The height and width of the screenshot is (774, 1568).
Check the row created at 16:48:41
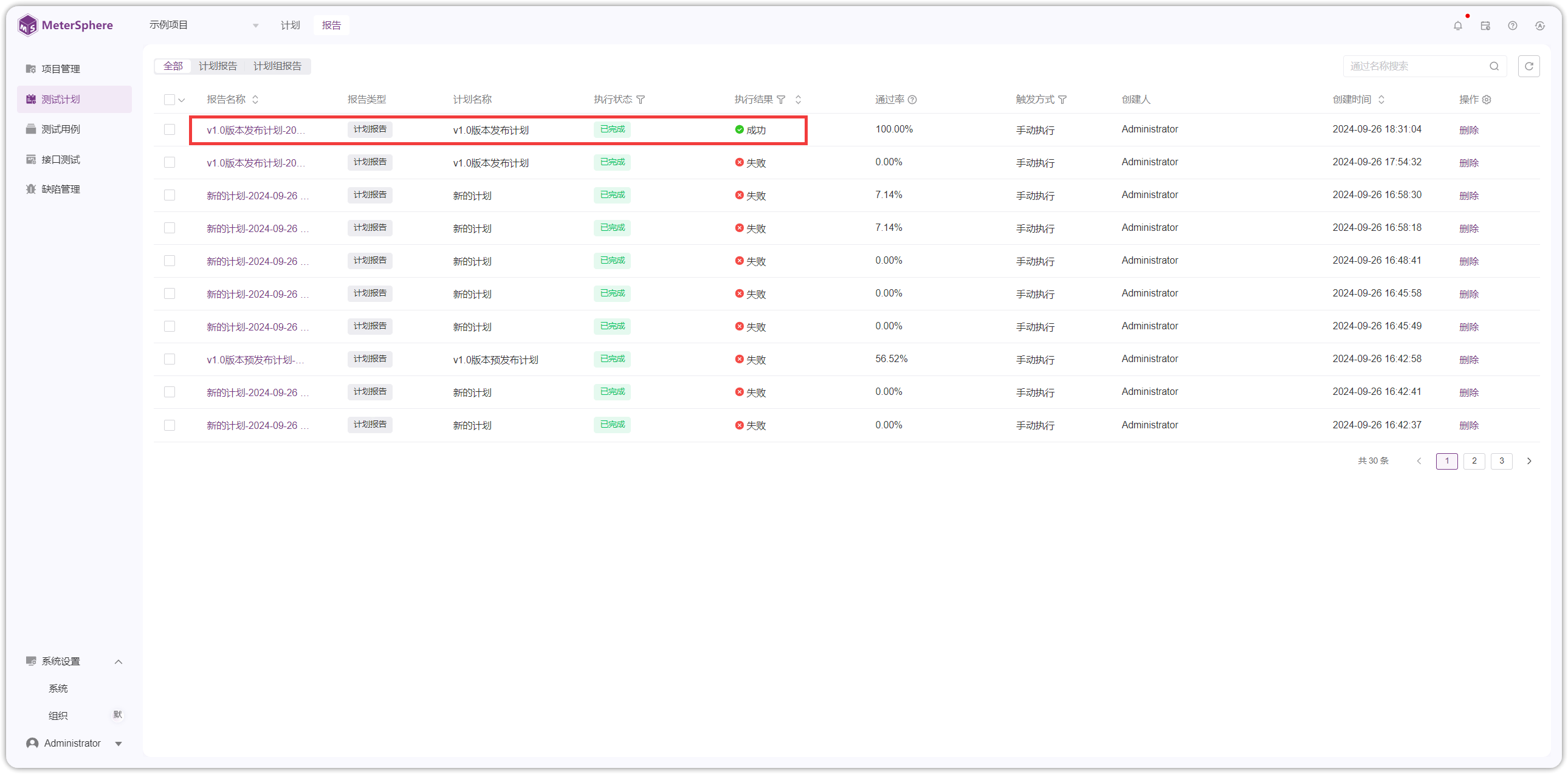tap(169, 261)
